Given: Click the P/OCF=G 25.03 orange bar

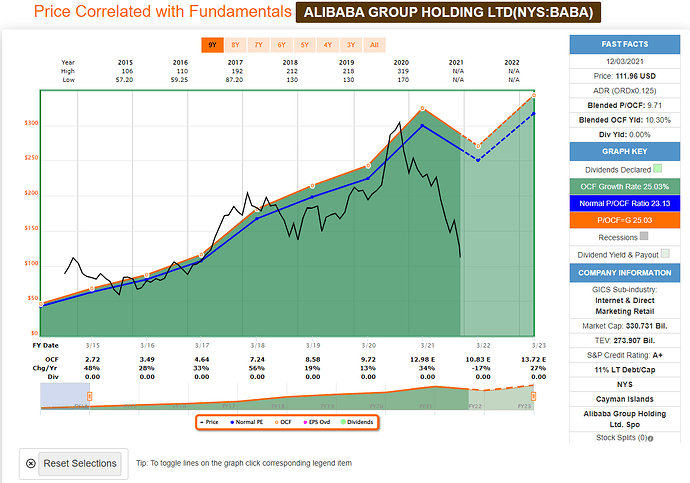Looking at the screenshot, I should [624, 220].
